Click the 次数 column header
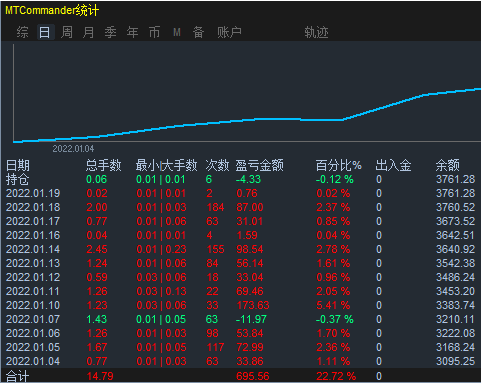The height and width of the screenshot is (383, 481). click(x=217, y=165)
